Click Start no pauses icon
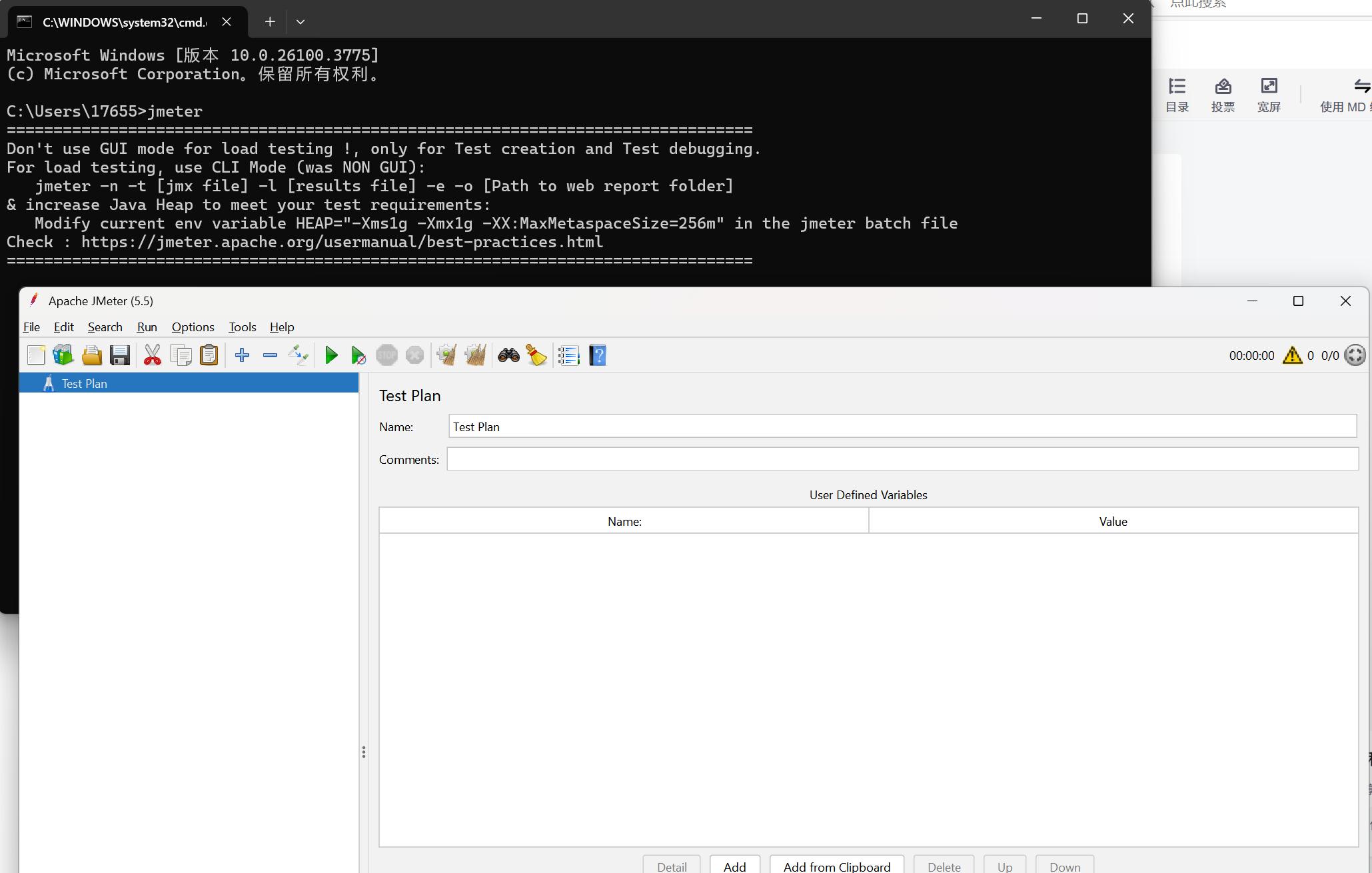This screenshot has width=1372, height=873. pos(358,355)
